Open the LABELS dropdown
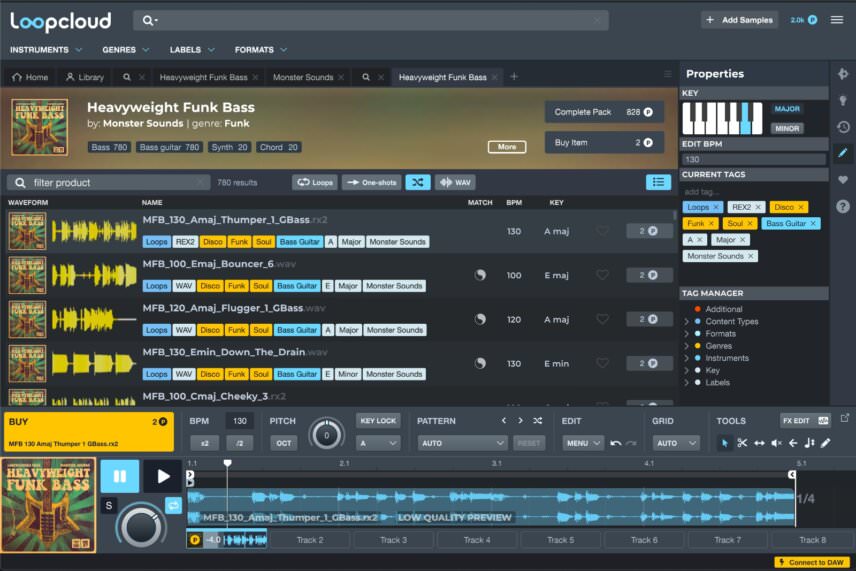This screenshot has width=856, height=571. 192,50
